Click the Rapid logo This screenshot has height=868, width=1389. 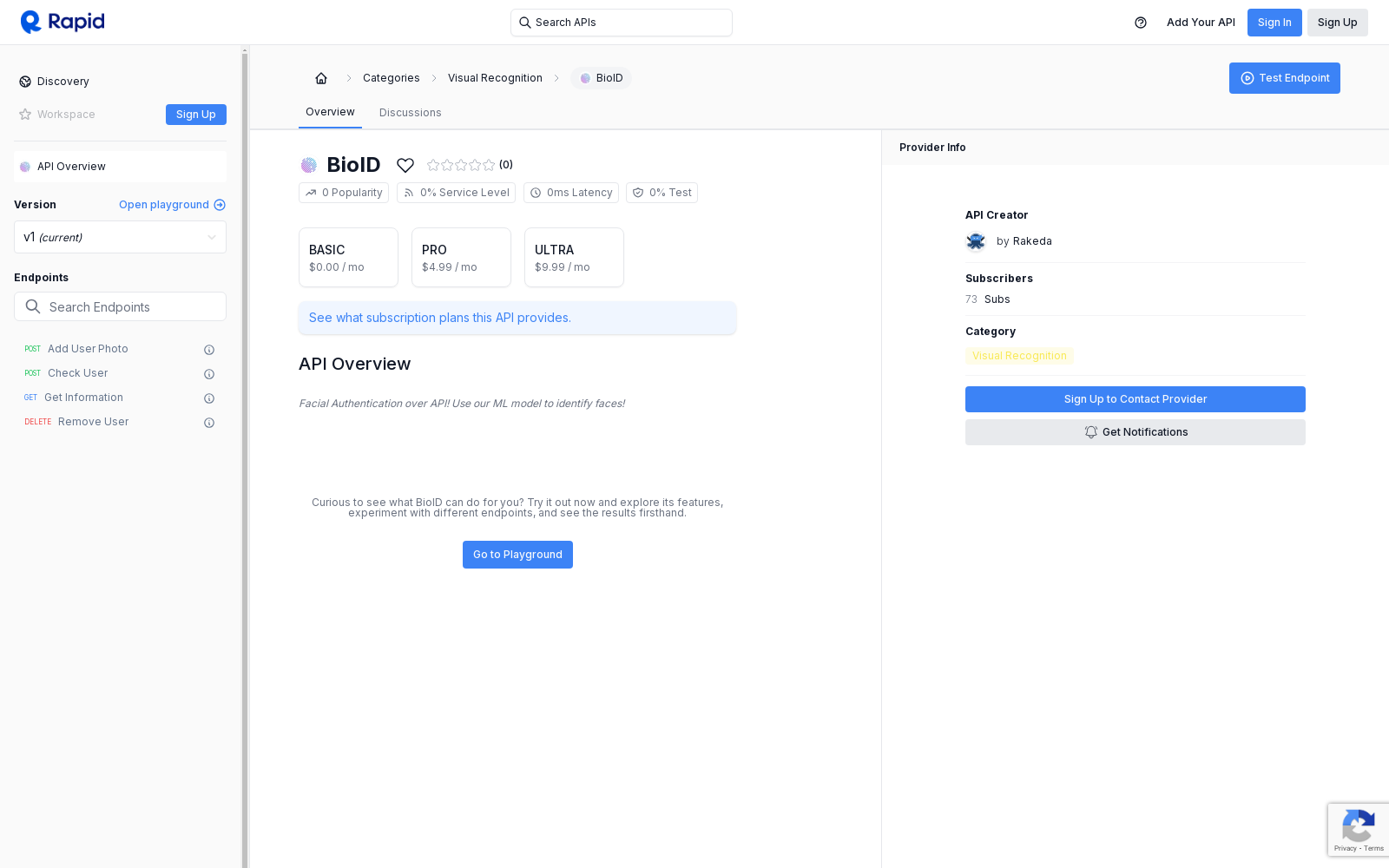tap(63, 22)
